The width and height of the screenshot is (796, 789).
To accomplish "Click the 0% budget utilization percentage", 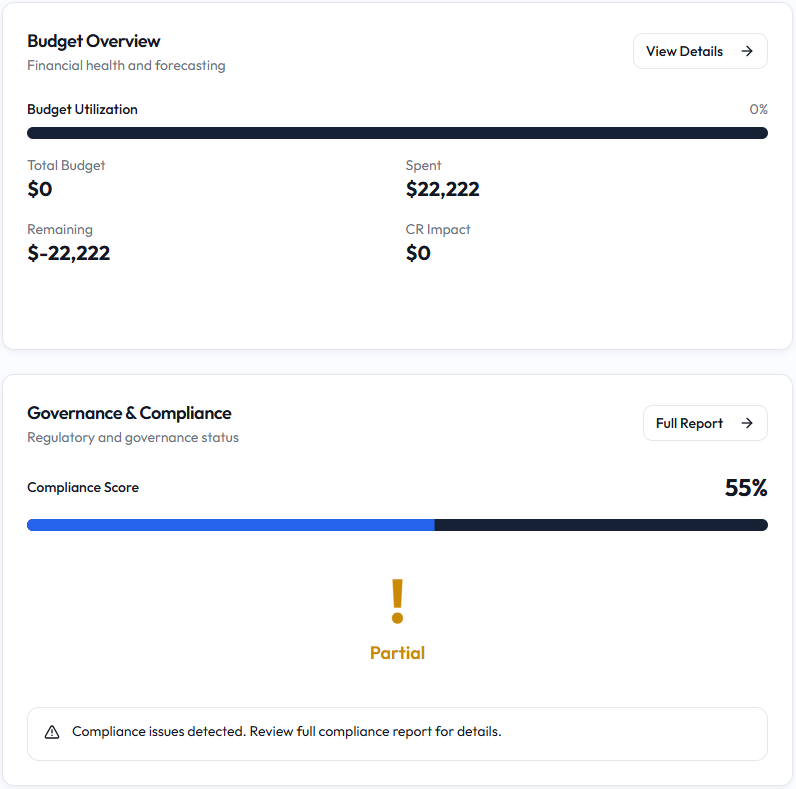I will pos(759,109).
